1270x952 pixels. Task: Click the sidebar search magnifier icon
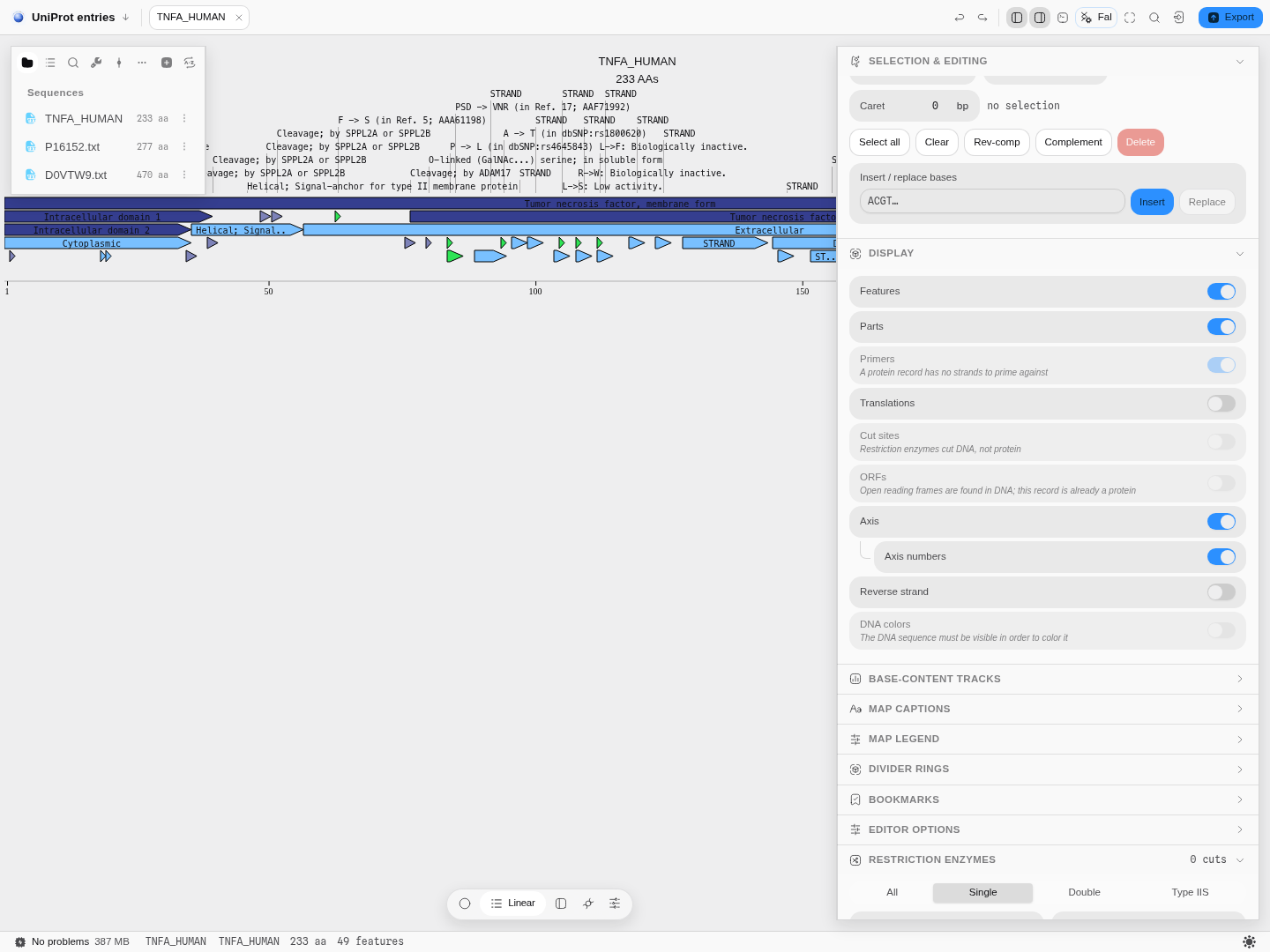click(73, 63)
